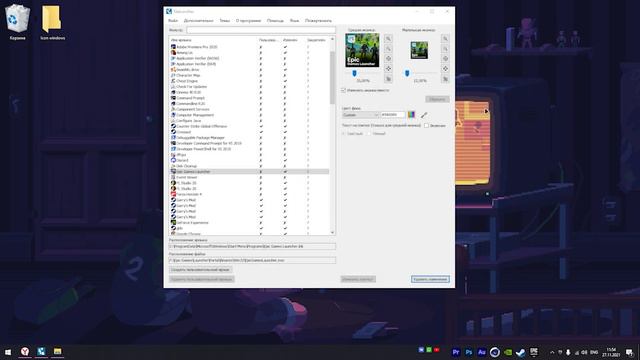The height and width of the screenshot is (360, 640).
Task: Zoom out the small icon preview
Action: pyautogui.click(x=445, y=49)
